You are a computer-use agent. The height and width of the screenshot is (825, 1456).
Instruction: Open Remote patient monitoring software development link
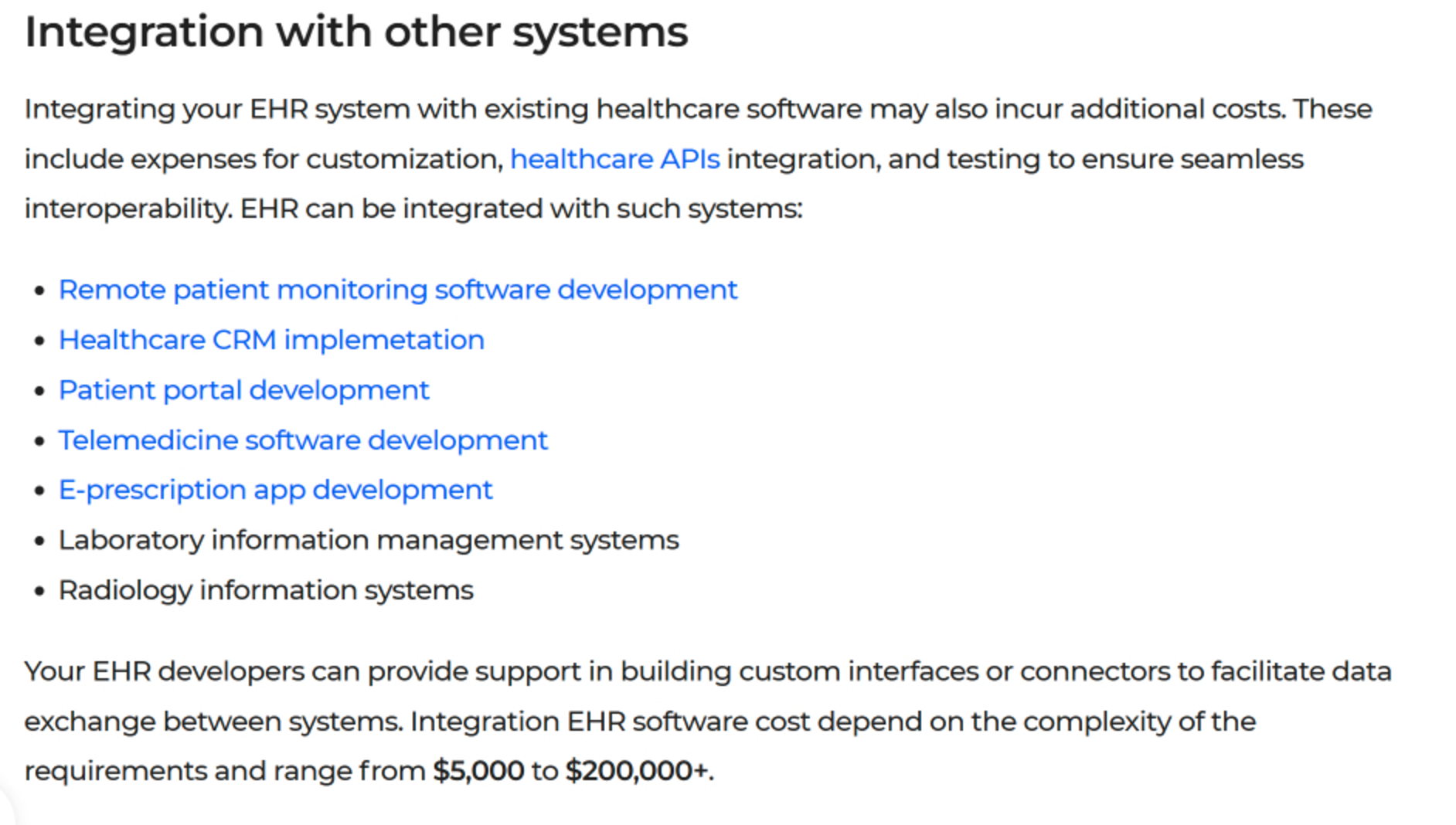(x=398, y=290)
